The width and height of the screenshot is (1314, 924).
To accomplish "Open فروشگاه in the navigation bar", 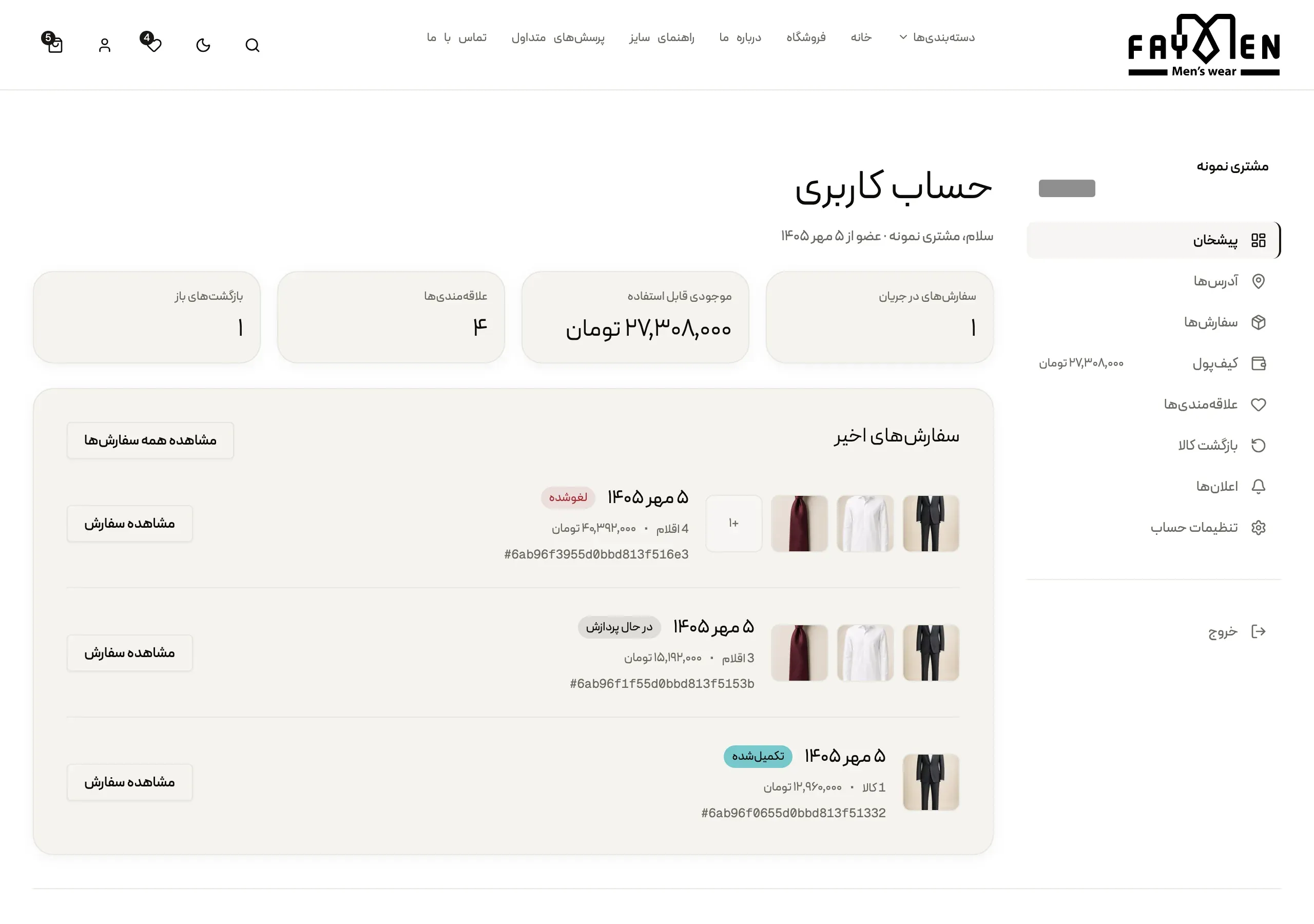I will 806,37.
